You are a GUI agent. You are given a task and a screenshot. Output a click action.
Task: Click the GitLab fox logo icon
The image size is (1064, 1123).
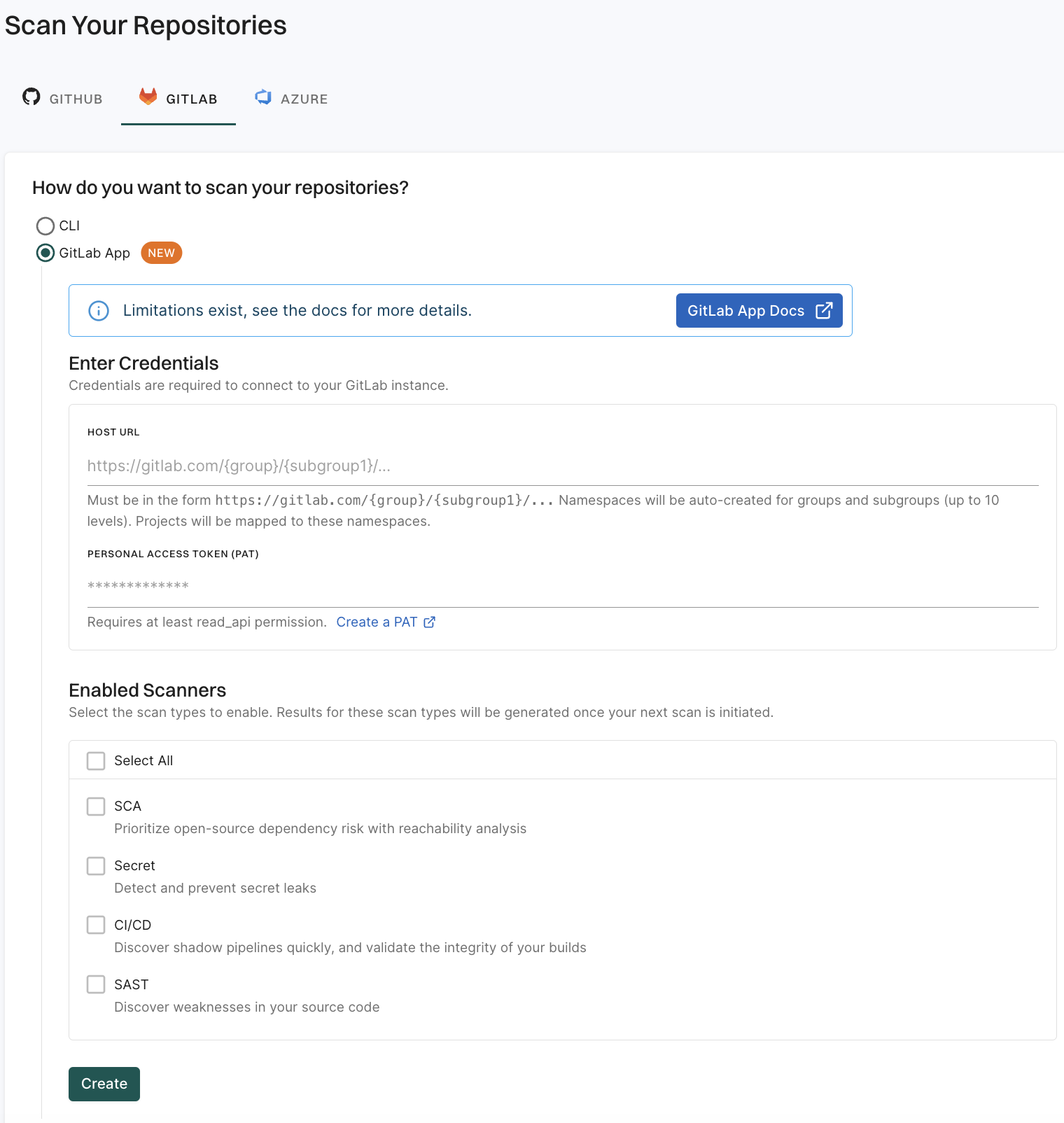(148, 97)
